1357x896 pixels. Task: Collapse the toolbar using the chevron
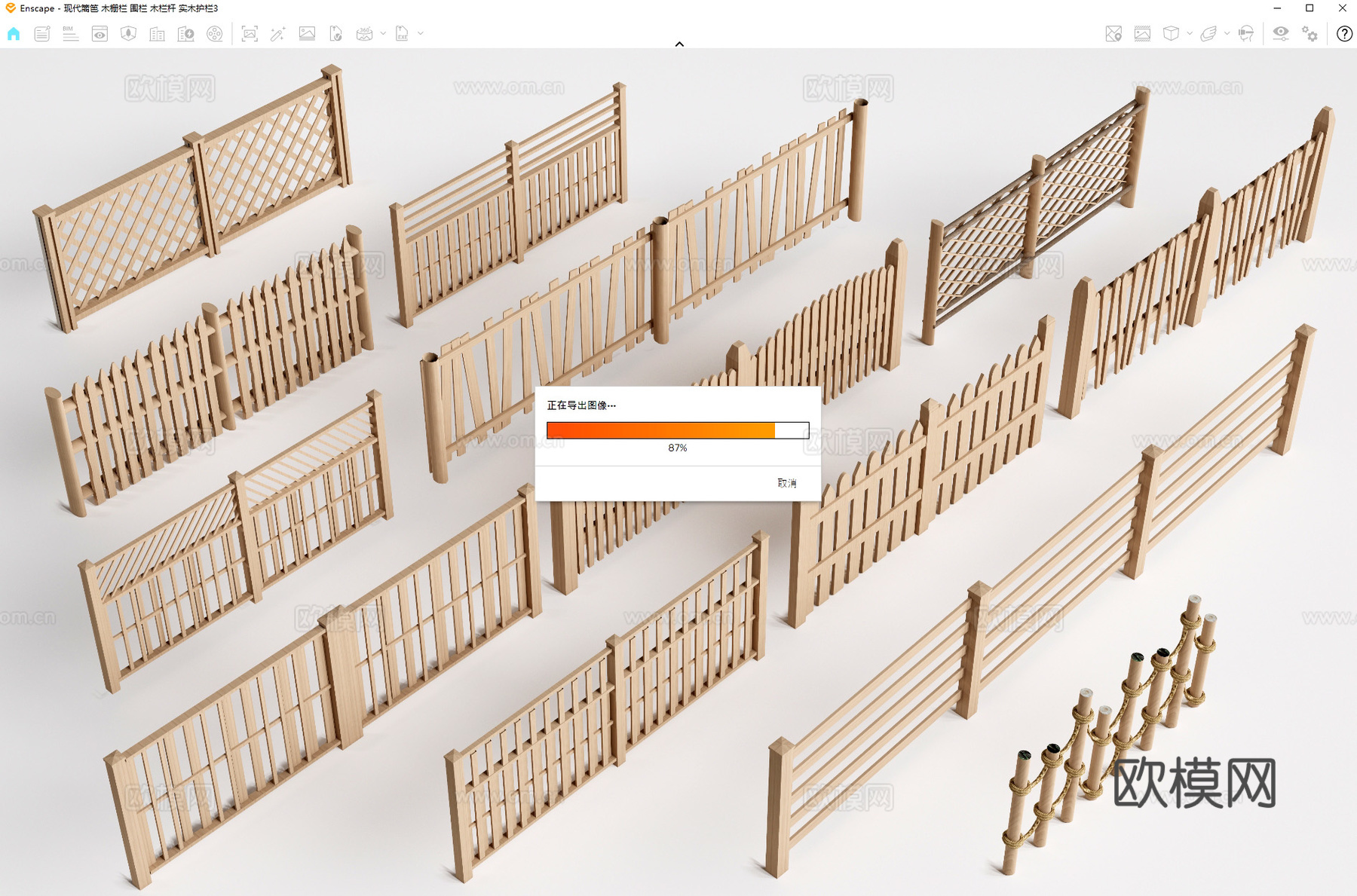[x=679, y=44]
